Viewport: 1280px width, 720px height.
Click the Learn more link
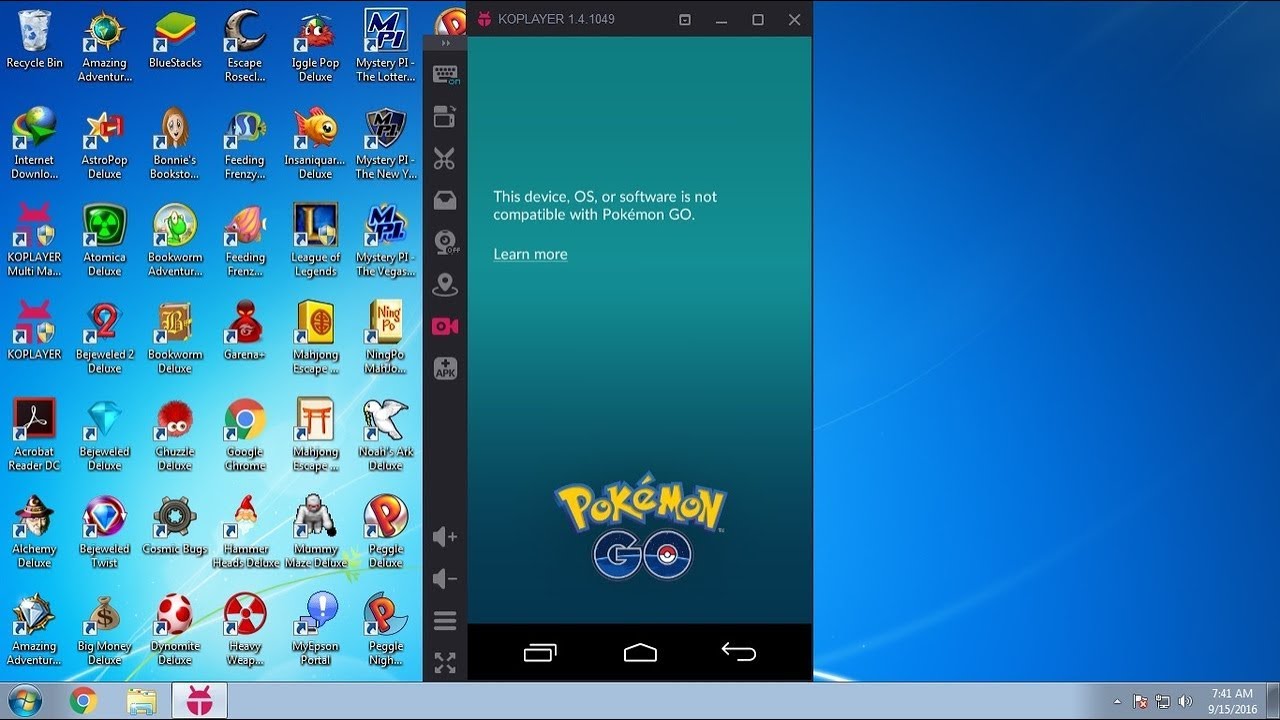coord(530,254)
